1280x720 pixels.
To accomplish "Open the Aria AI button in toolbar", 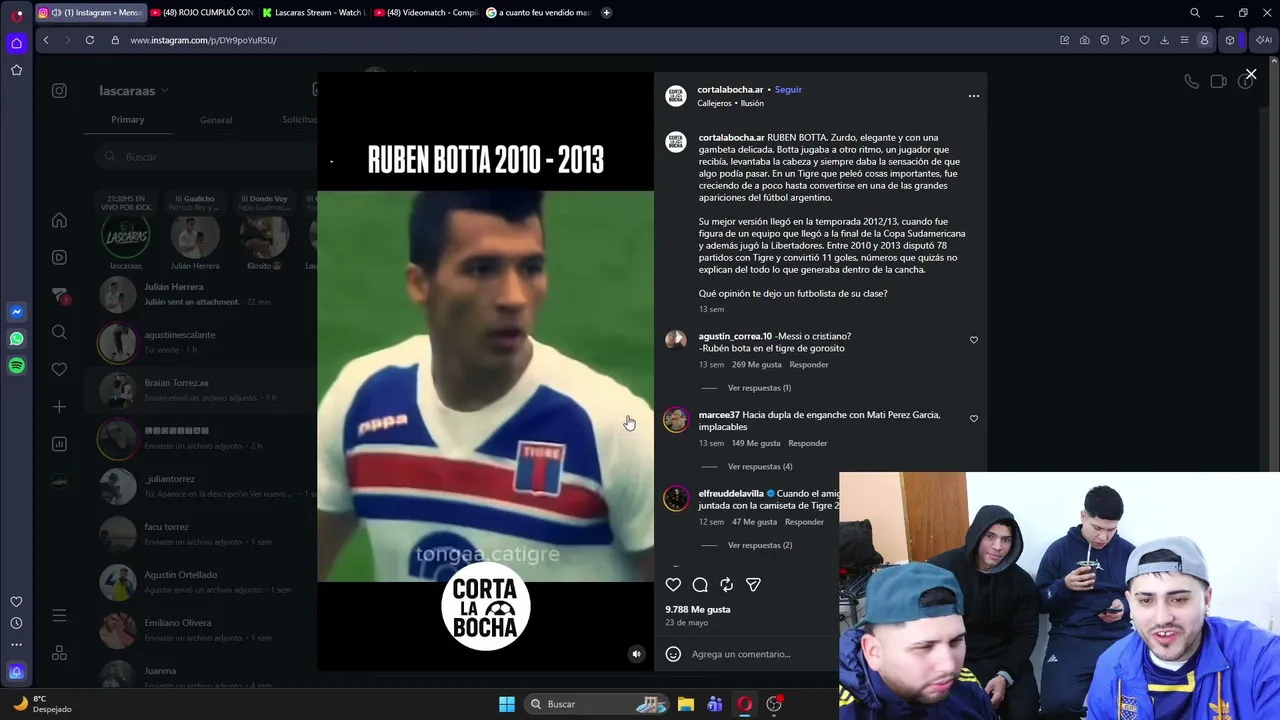I will 1264,40.
